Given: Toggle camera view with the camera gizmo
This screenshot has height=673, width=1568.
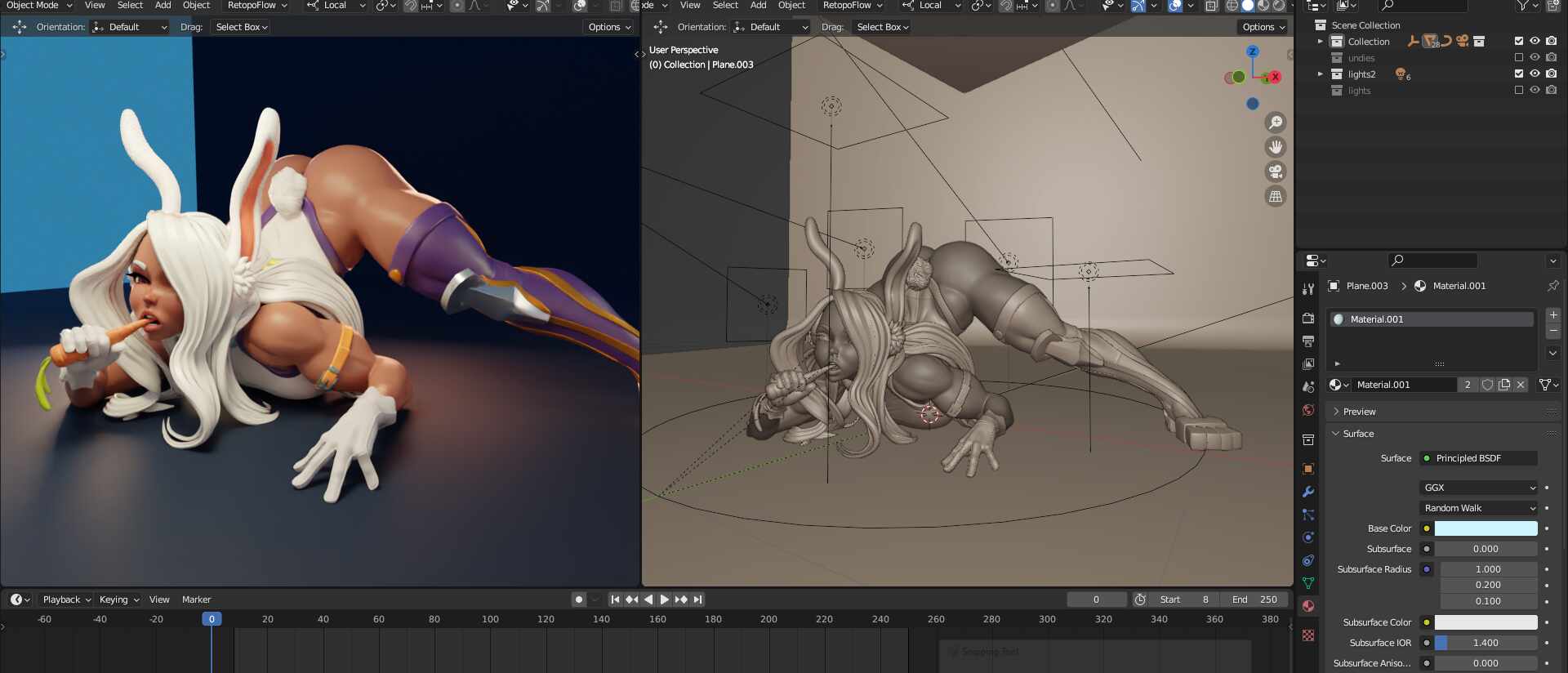Looking at the screenshot, I should pos(1275,172).
